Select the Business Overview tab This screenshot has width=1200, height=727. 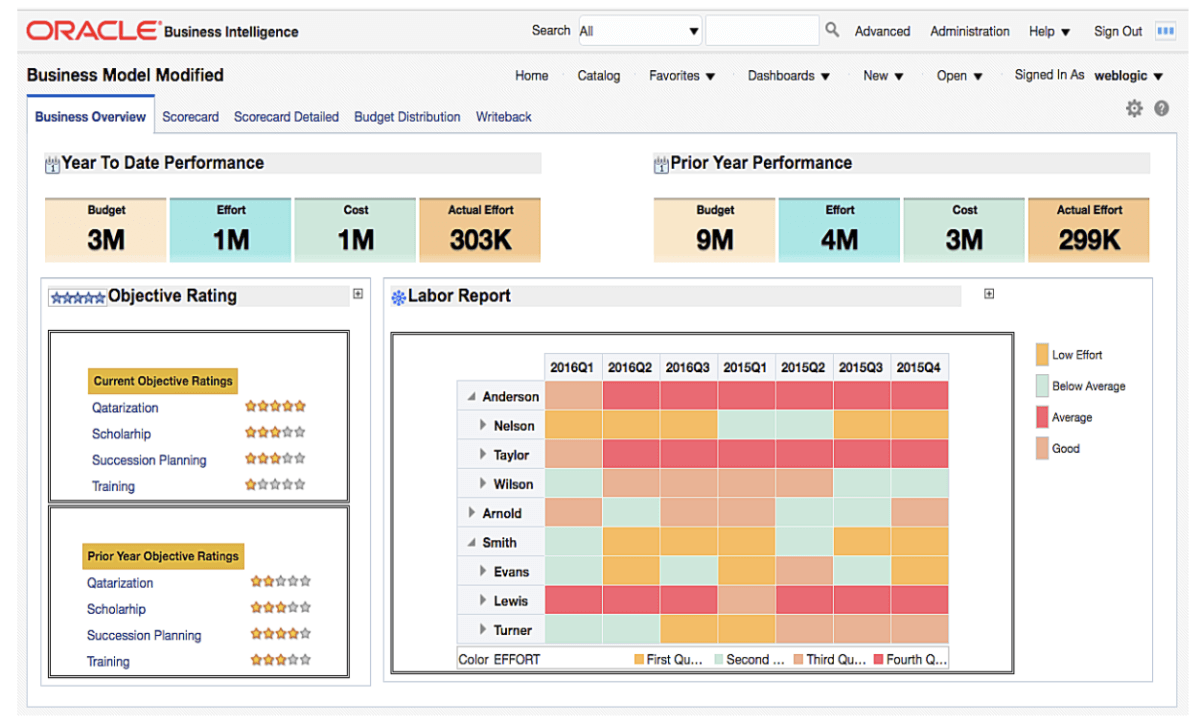pos(90,117)
